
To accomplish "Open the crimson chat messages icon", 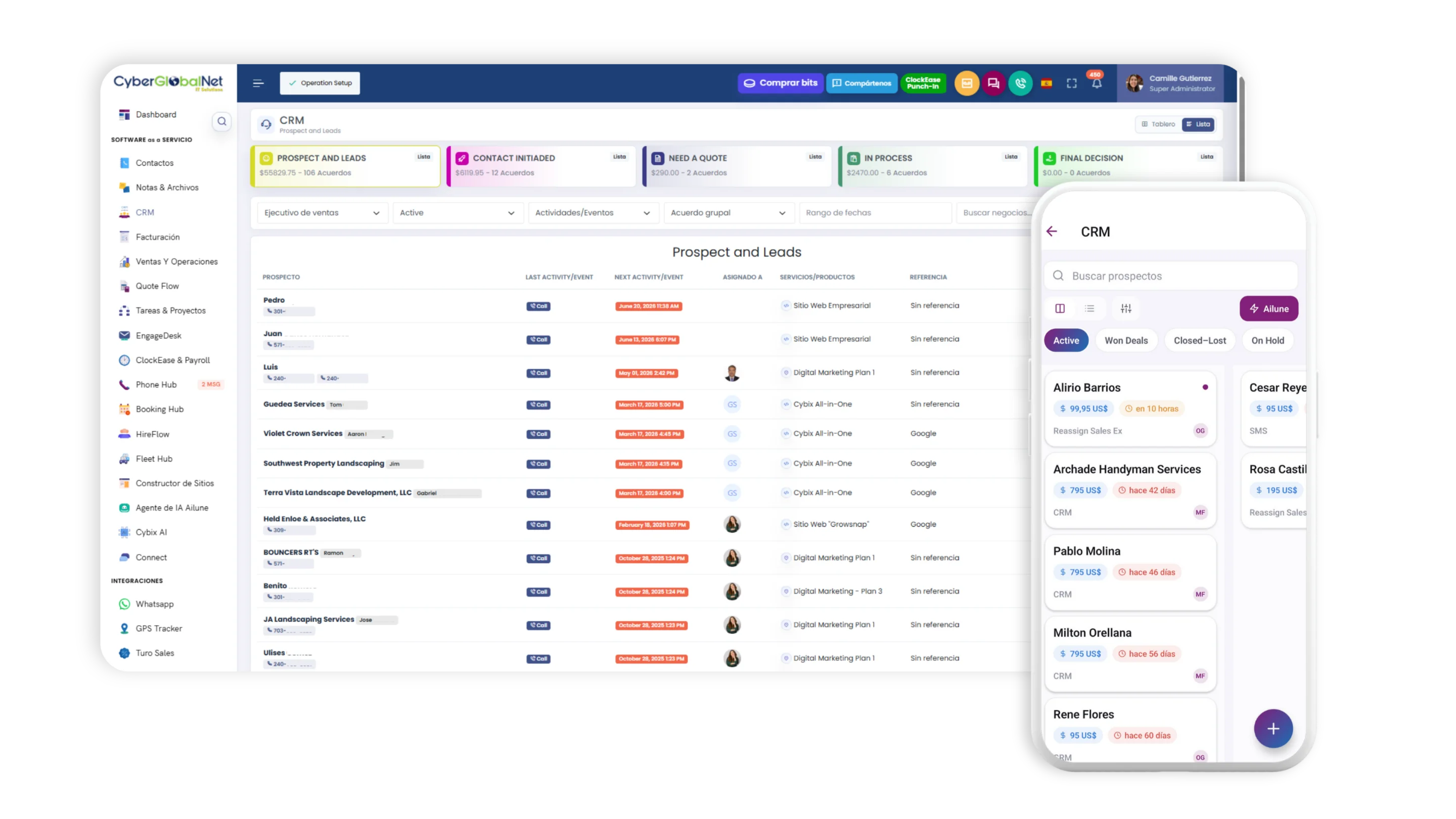I will coord(993,83).
